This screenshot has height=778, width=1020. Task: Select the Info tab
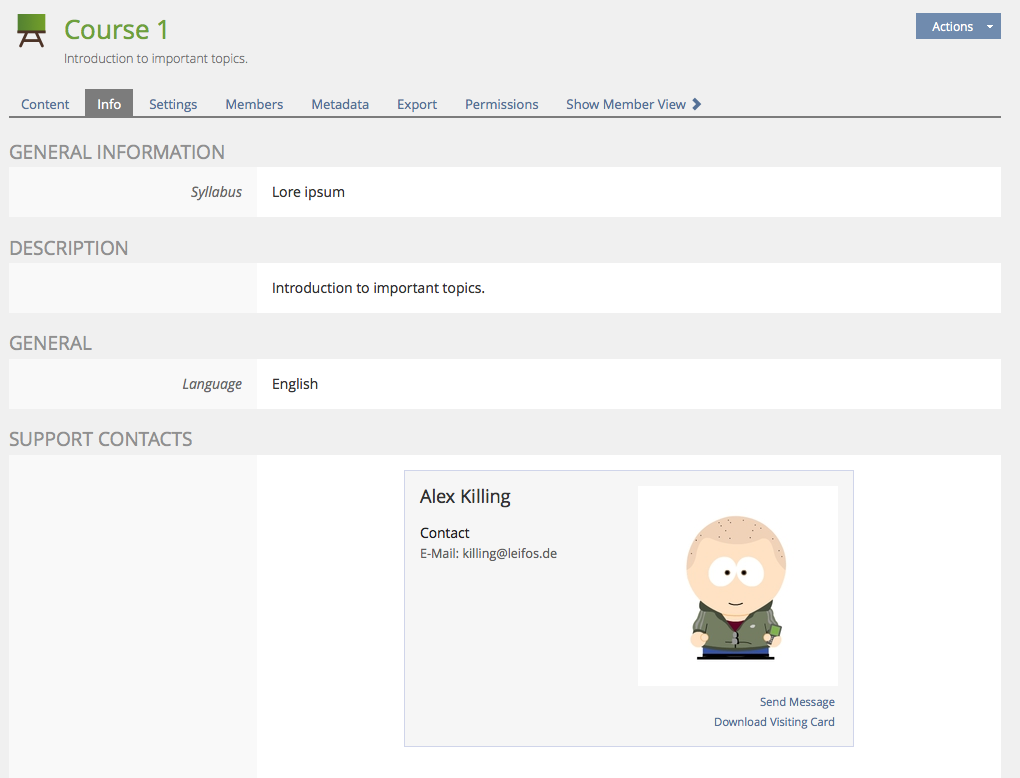click(x=109, y=104)
